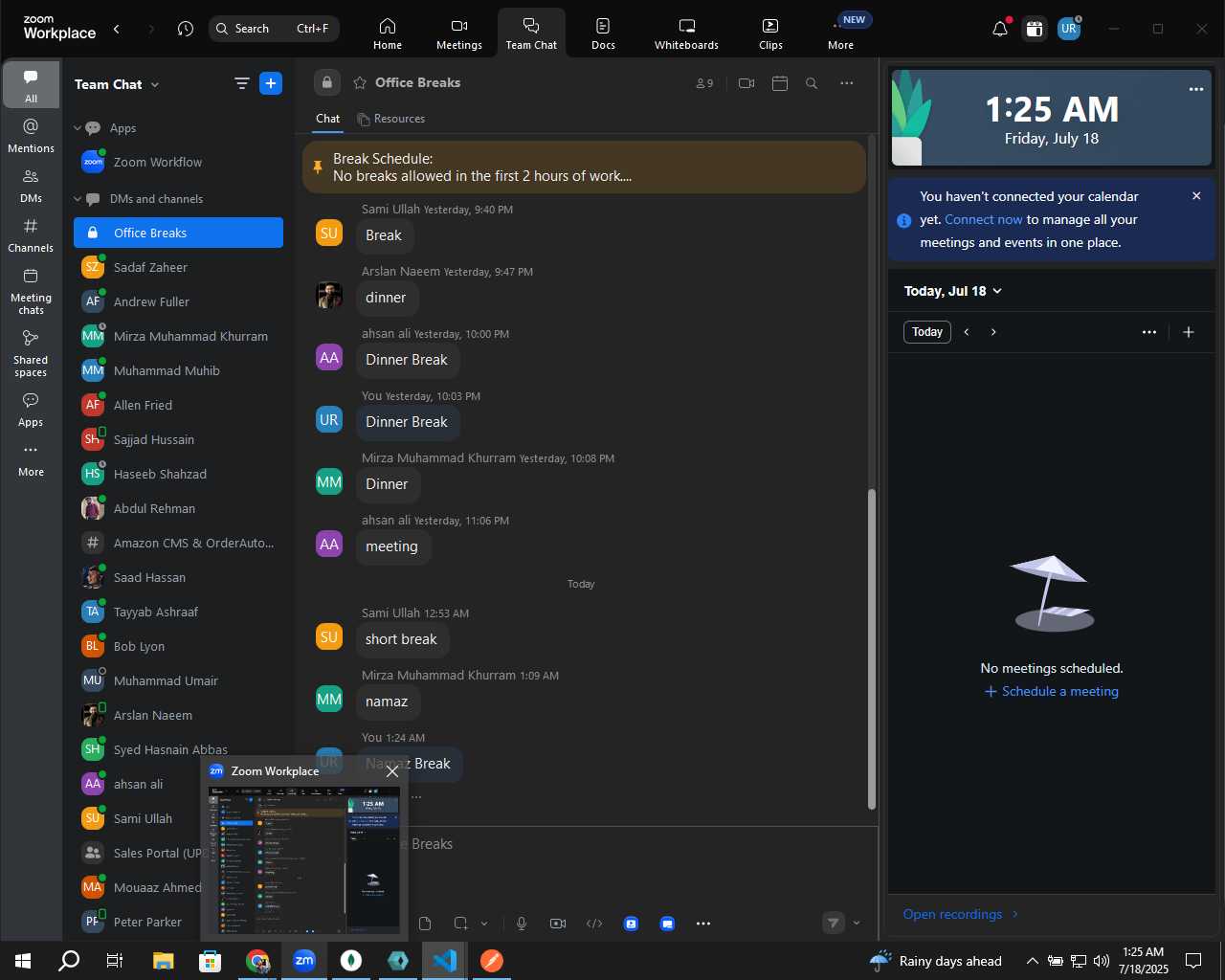Insert a code snippet from composer
Viewport: 1225px width, 980px height.
[x=594, y=924]
